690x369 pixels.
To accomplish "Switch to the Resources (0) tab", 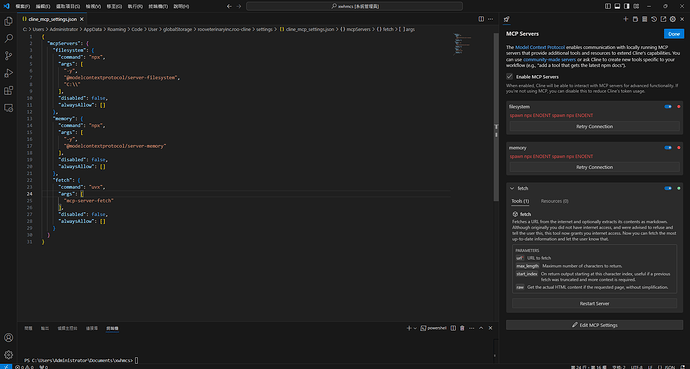I will pyautogui.click(x=554, y=201).
